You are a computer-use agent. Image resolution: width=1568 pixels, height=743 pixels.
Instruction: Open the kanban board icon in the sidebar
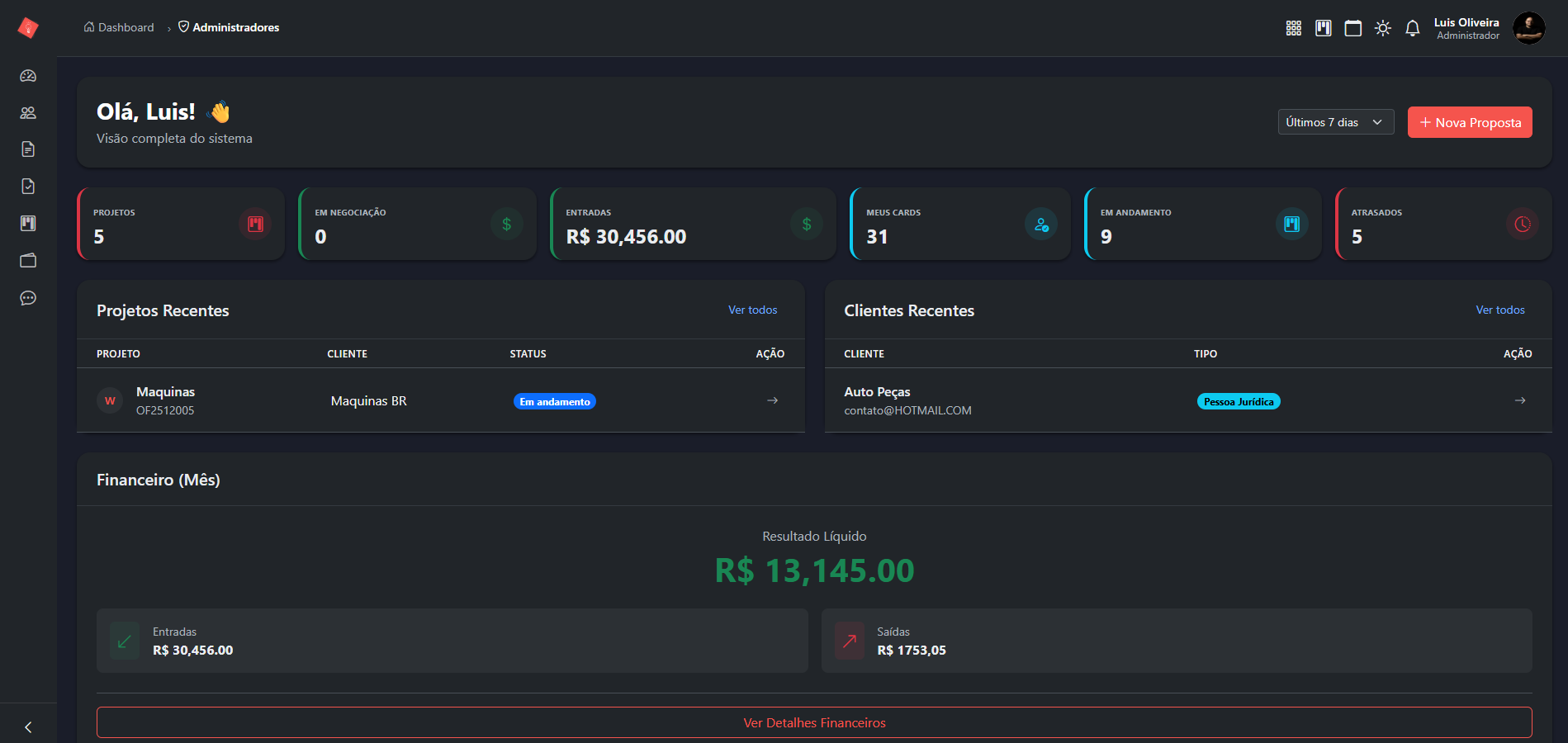[x=28, y=223]
